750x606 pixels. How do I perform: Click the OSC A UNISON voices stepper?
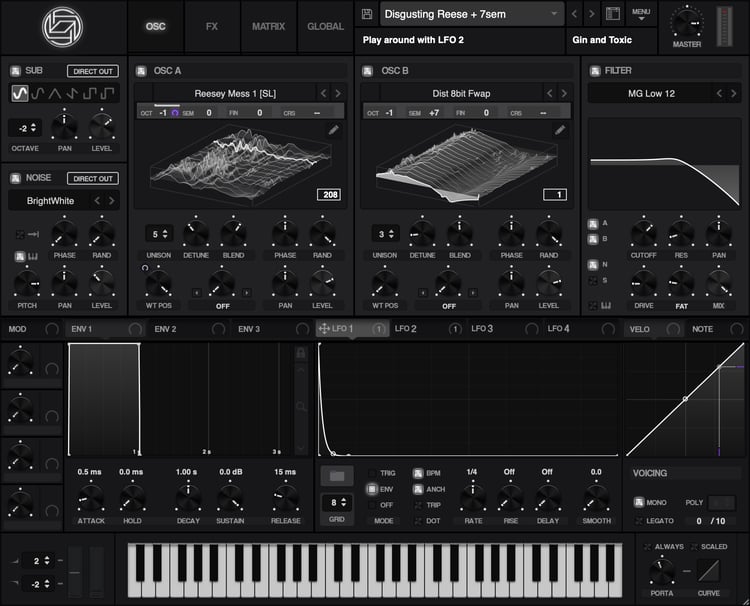pos(159,234)
